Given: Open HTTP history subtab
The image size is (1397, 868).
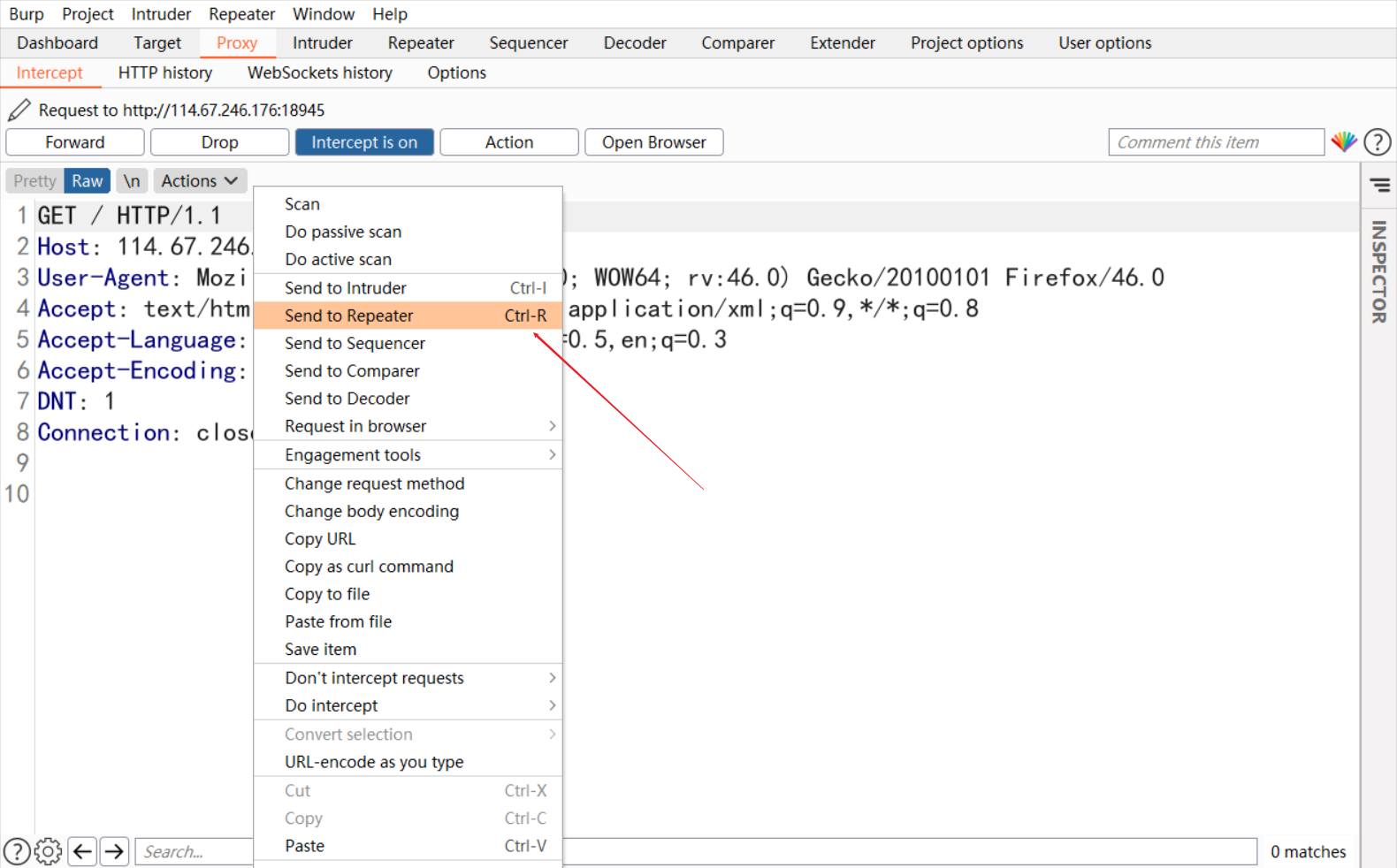Looking at the screenshot, I should pos(165,72).
